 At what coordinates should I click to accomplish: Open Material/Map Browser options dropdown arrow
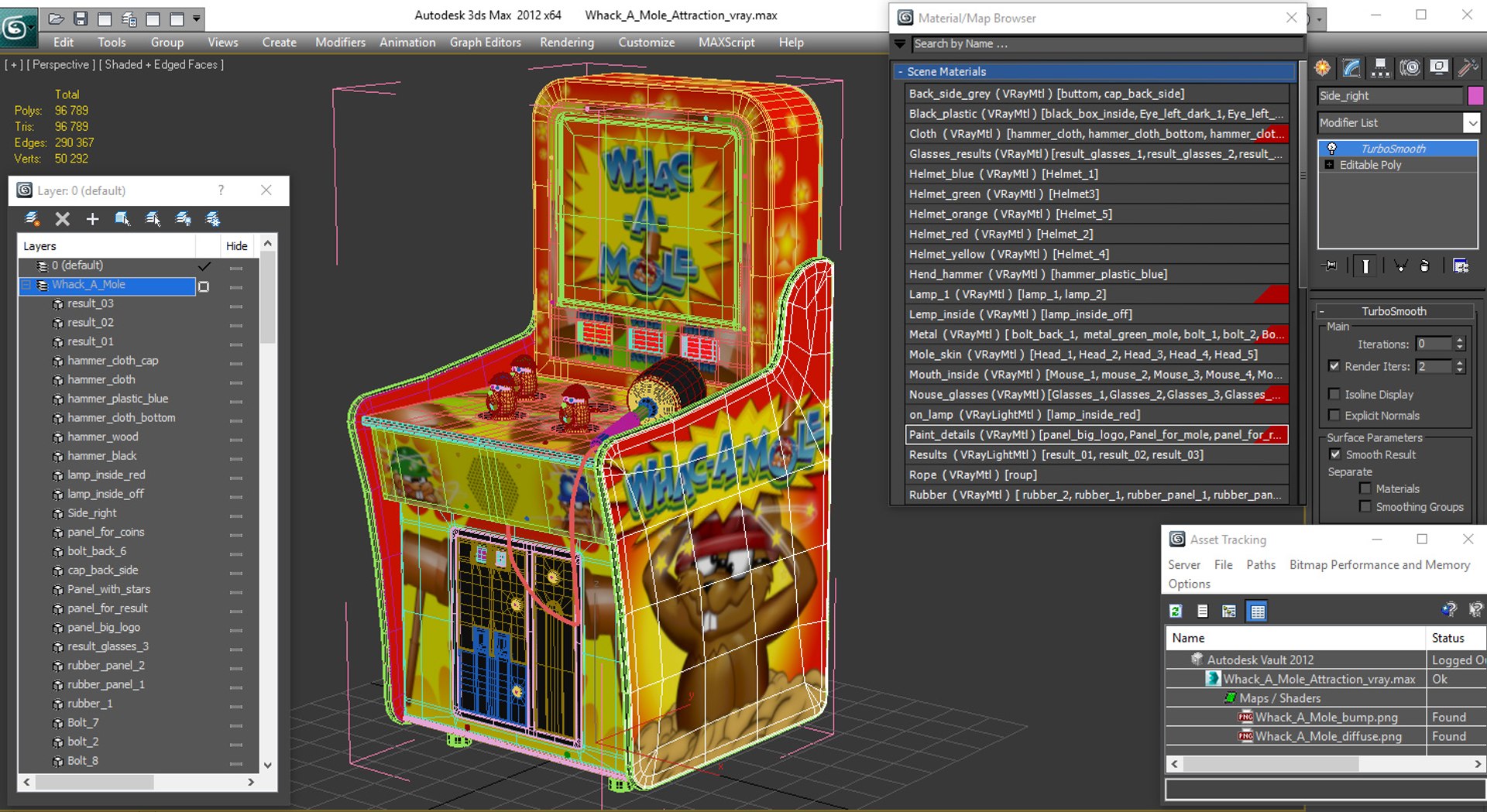(900, 44)
